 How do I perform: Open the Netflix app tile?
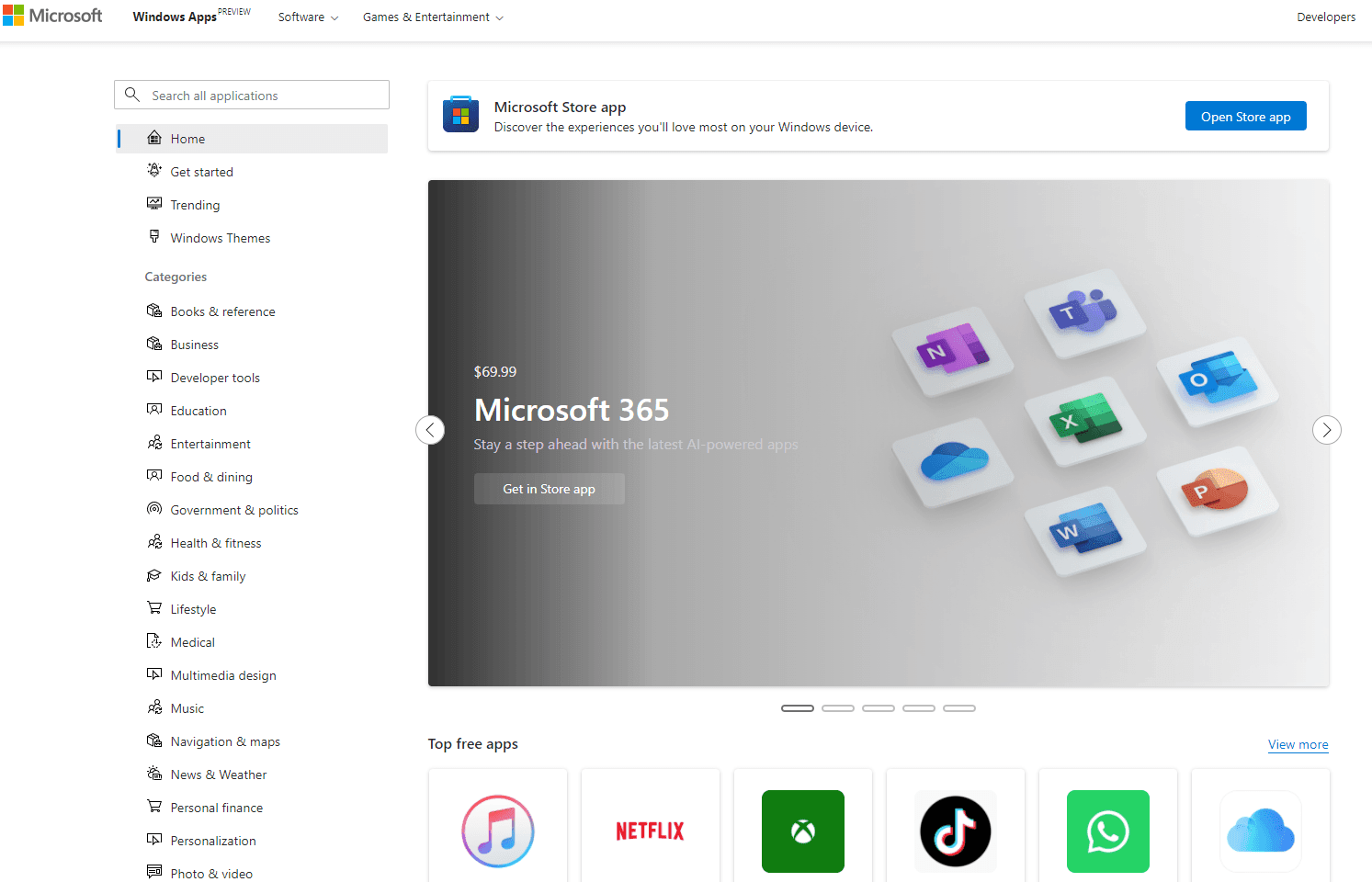pyautogui.click(x=651, y=826)
